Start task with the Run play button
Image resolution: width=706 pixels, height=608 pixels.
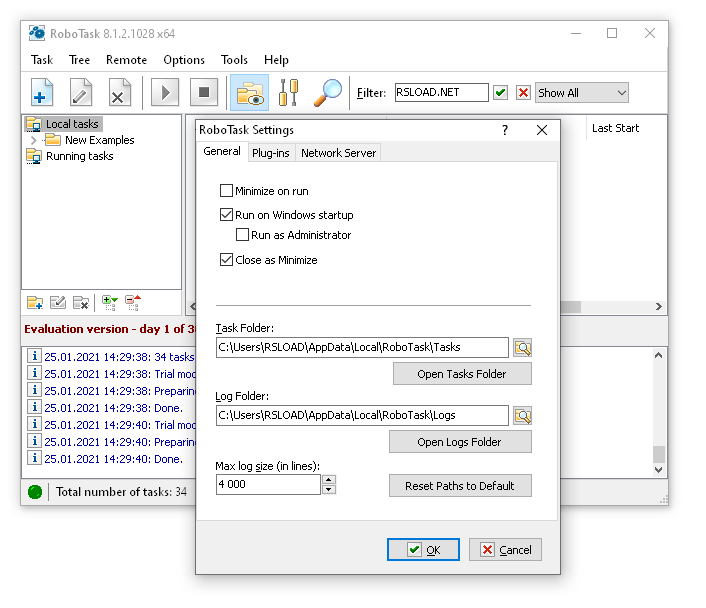click(165, 93)
